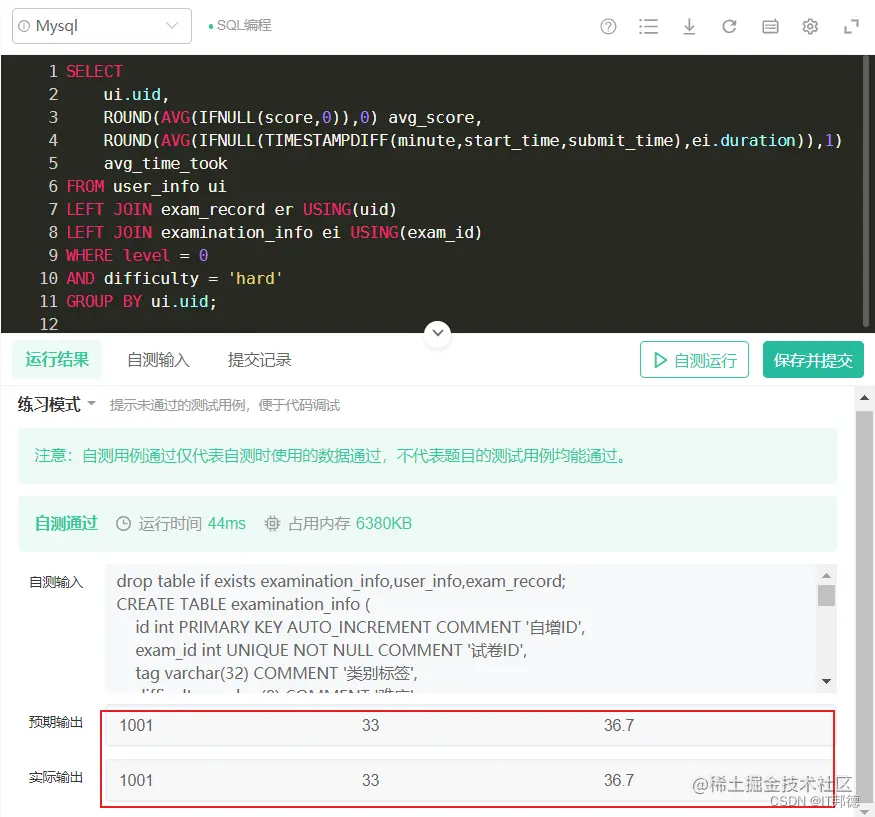Image resolution: width=875 pixels, height=817 pixels.
Task: Toggle fullscreen expand icon
Action: pyautogui.click(x=851, y=26)
